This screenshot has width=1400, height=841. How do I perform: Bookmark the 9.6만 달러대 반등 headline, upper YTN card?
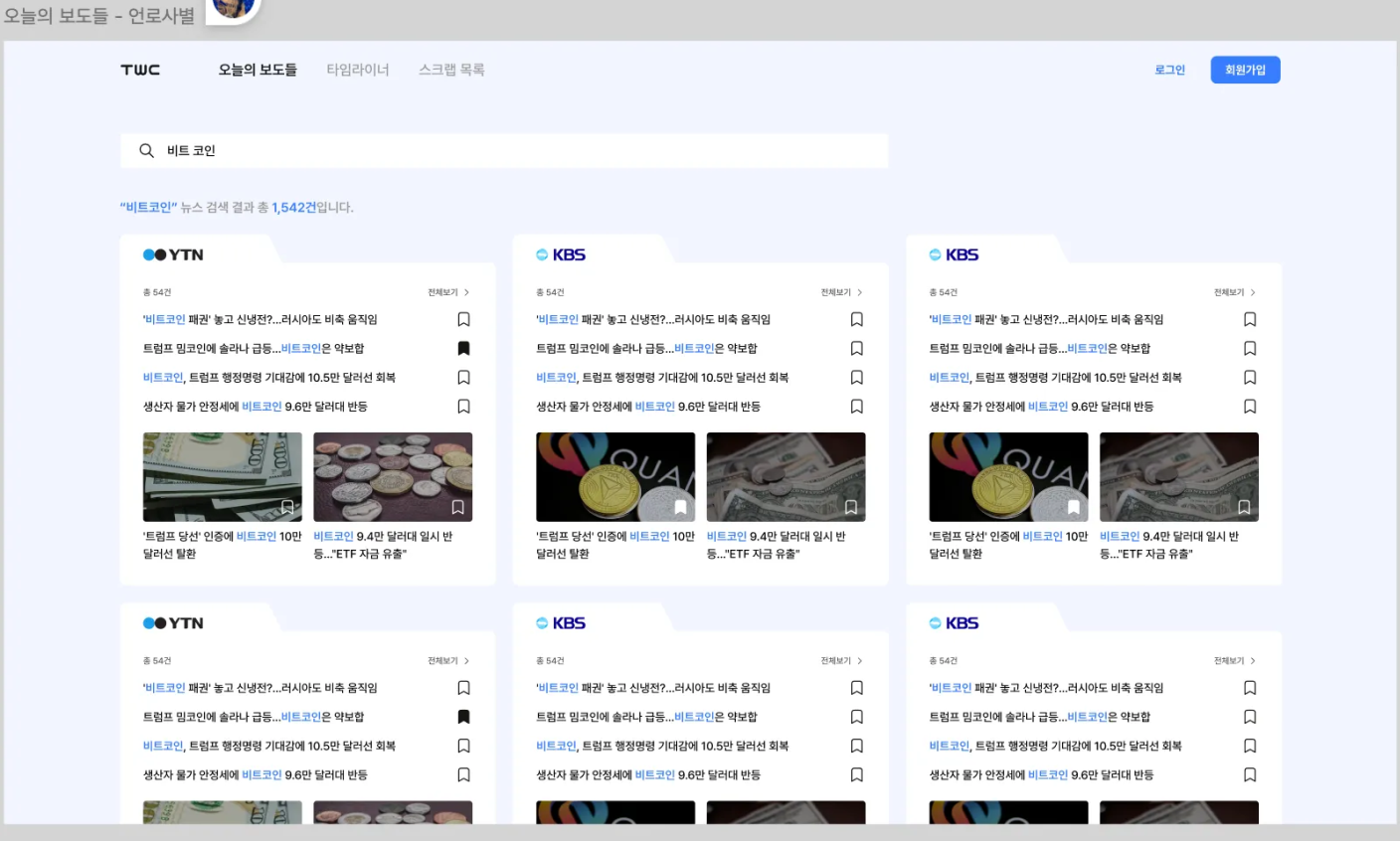click(463, 406)
